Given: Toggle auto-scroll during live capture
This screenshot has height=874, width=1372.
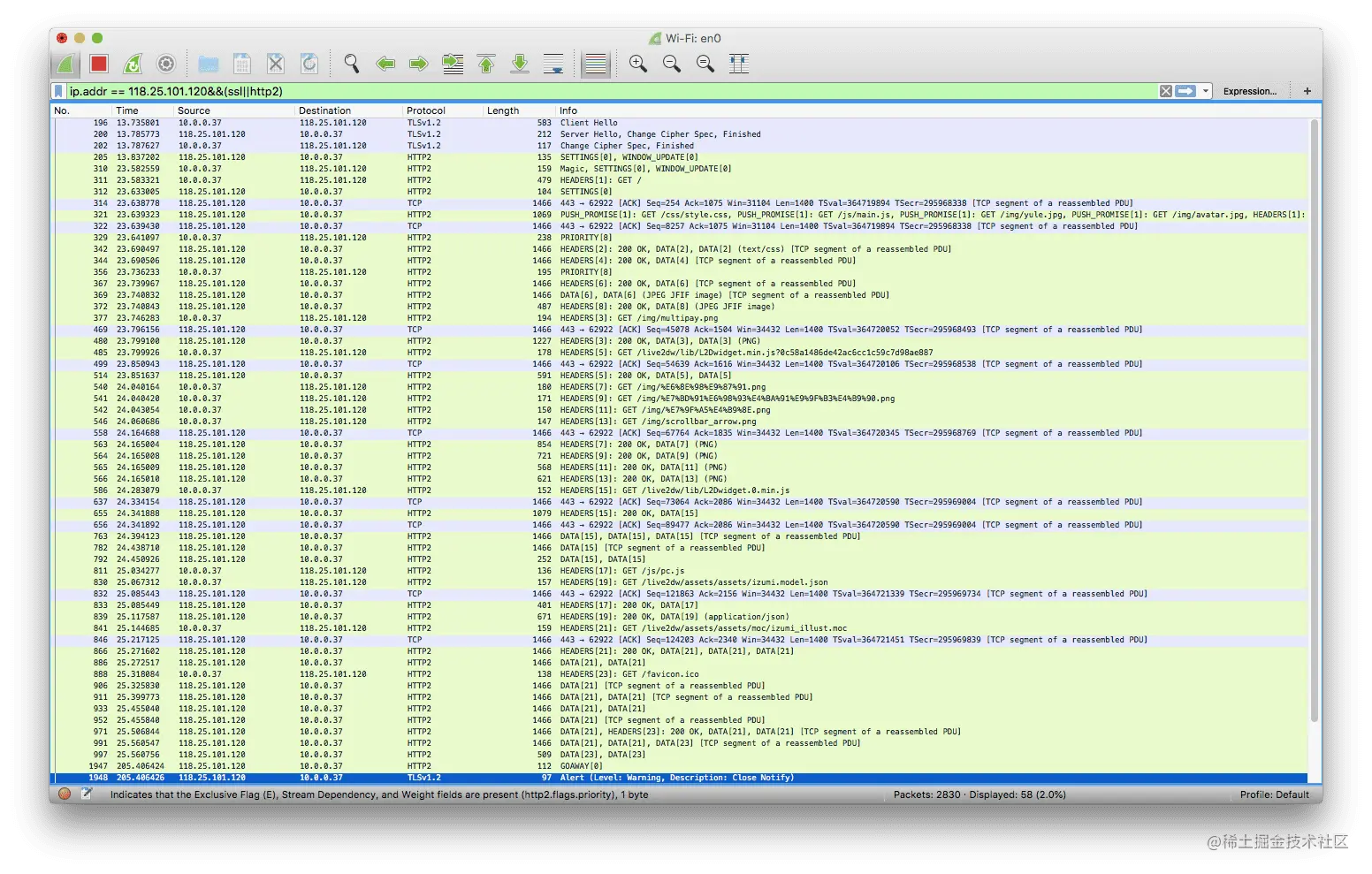Looking at the screenshot, I should pos(553,64).
